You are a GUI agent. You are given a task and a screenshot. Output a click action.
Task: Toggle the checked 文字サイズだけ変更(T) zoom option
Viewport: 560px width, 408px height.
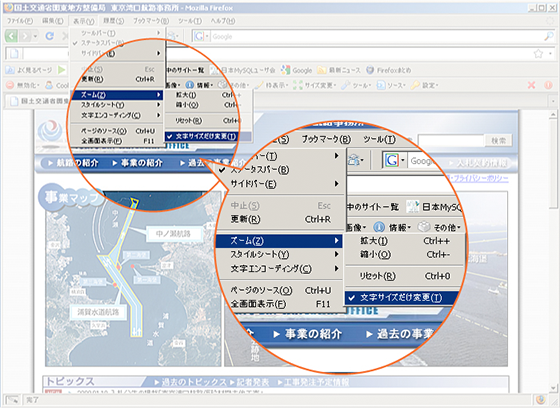click(399, 298)
